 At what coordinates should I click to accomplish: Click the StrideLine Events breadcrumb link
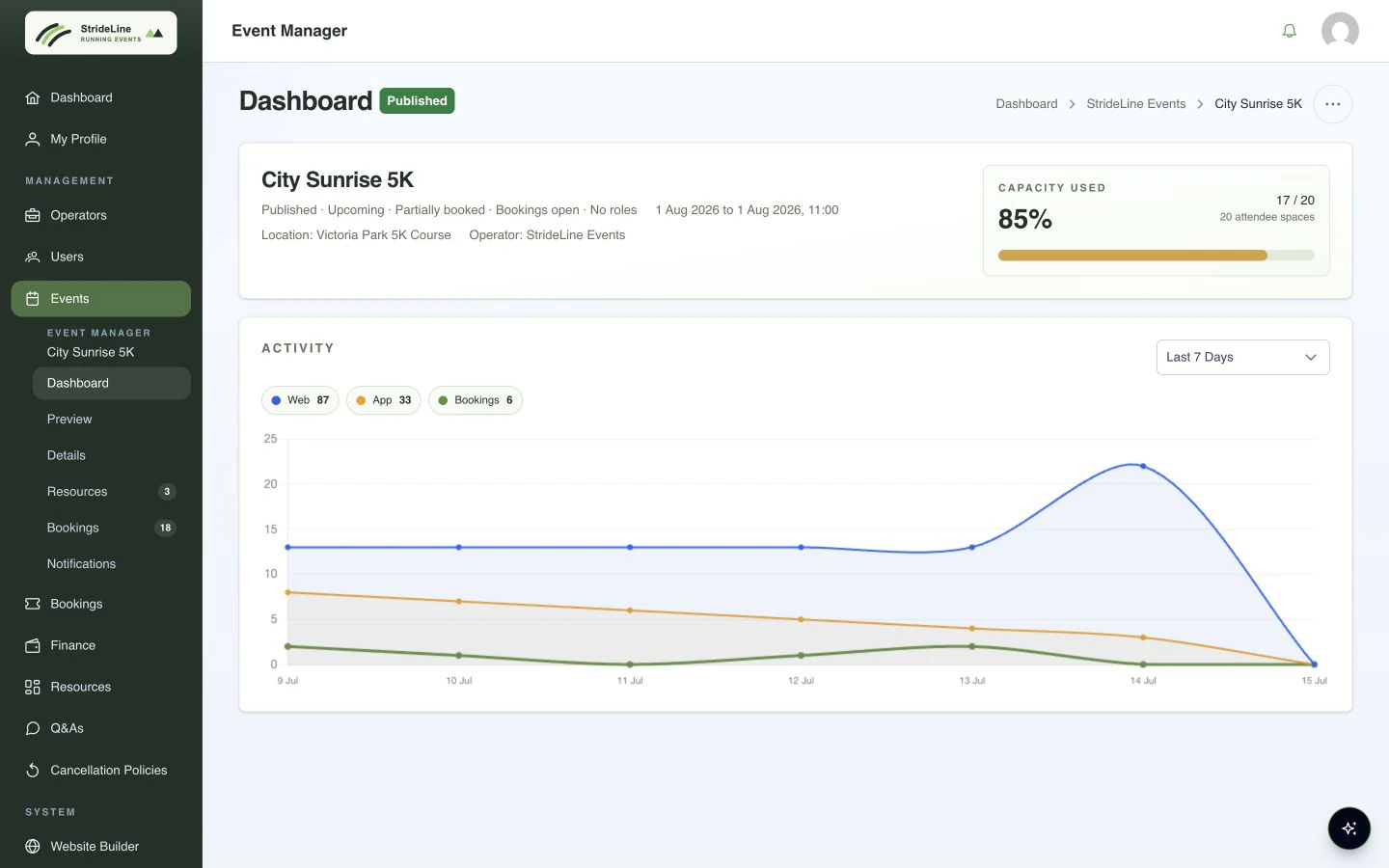pyautogui.click(x=1135, y=104)
